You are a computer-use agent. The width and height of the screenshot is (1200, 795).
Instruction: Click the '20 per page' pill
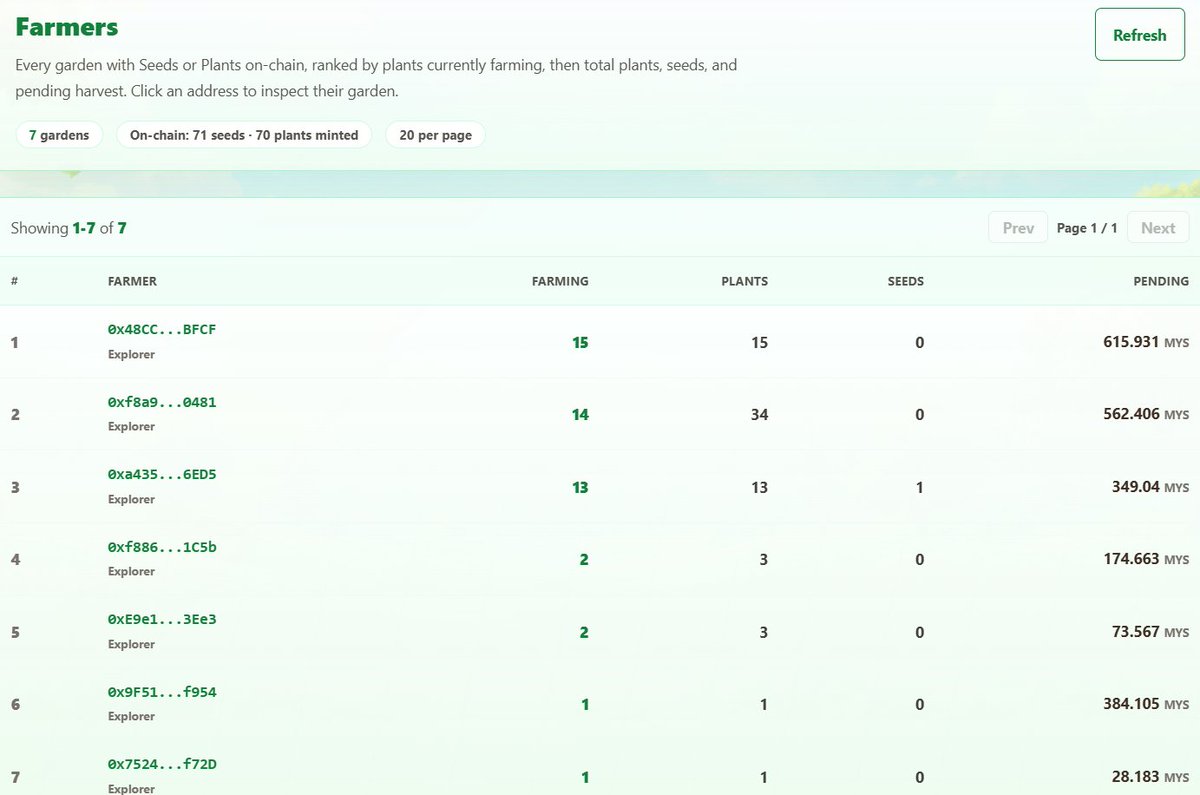(x=435, y=135)
